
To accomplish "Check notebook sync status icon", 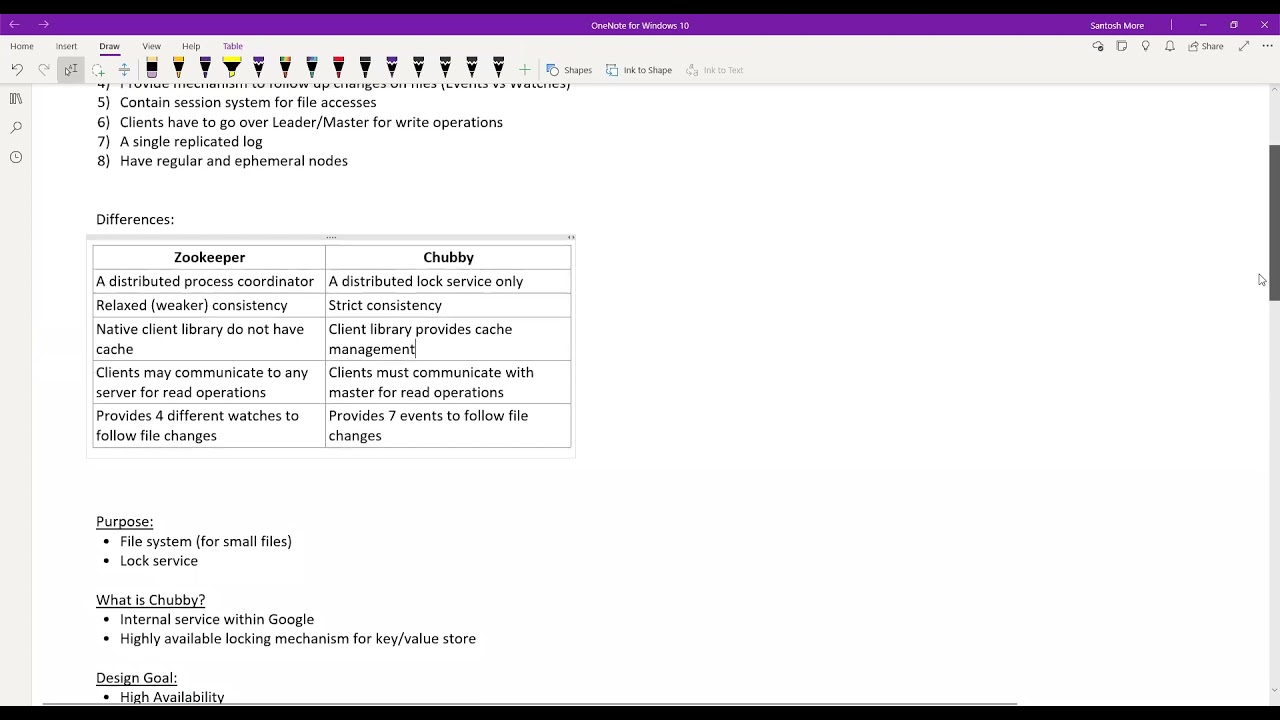I will 1098,46.
